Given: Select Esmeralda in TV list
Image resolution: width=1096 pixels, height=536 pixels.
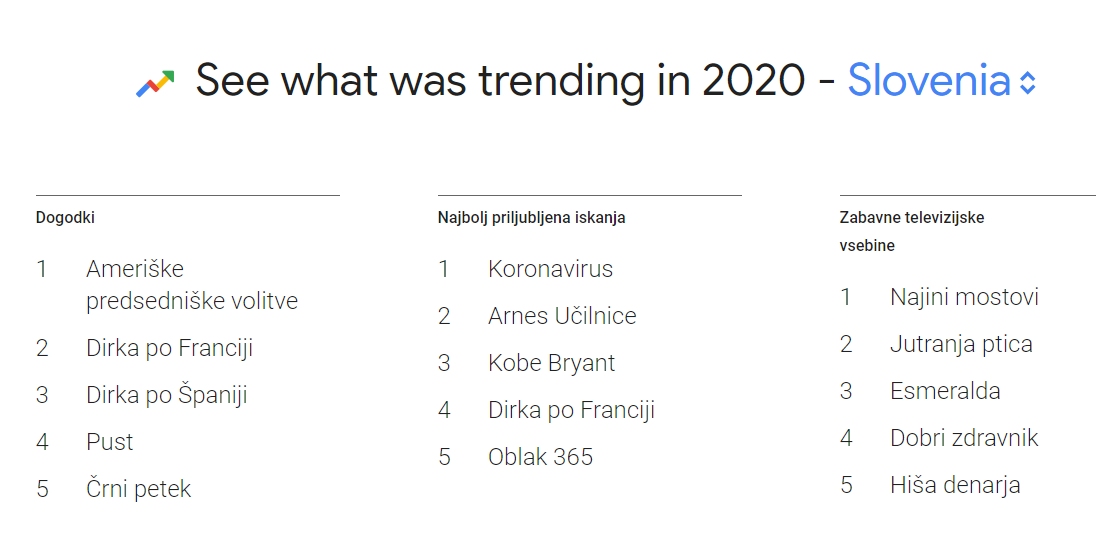Looking at the screenshot, I should pyautogui.click(x=945, y=391).
